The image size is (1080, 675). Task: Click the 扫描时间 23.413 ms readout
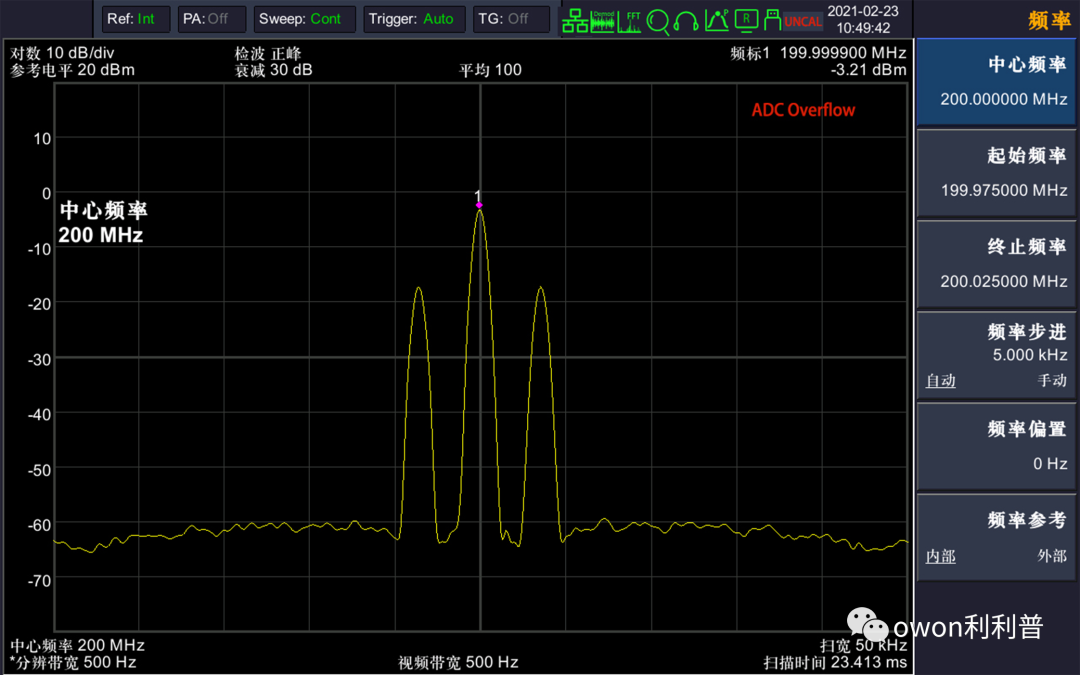tap(835, 663)
